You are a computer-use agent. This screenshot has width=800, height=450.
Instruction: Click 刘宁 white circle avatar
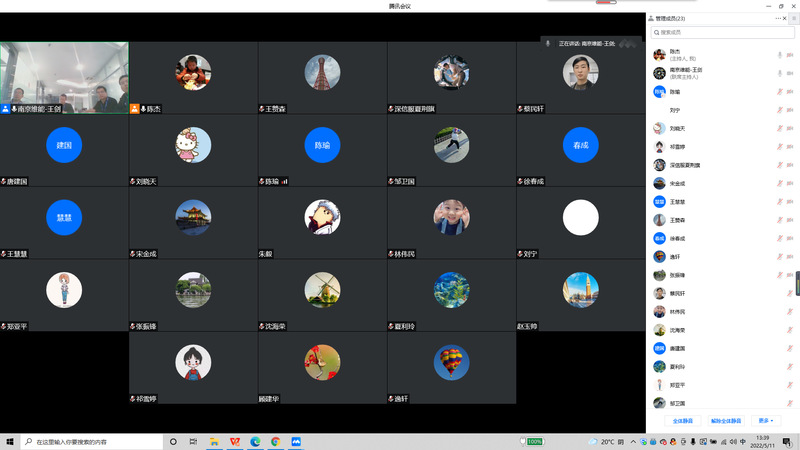coord(581,217)
